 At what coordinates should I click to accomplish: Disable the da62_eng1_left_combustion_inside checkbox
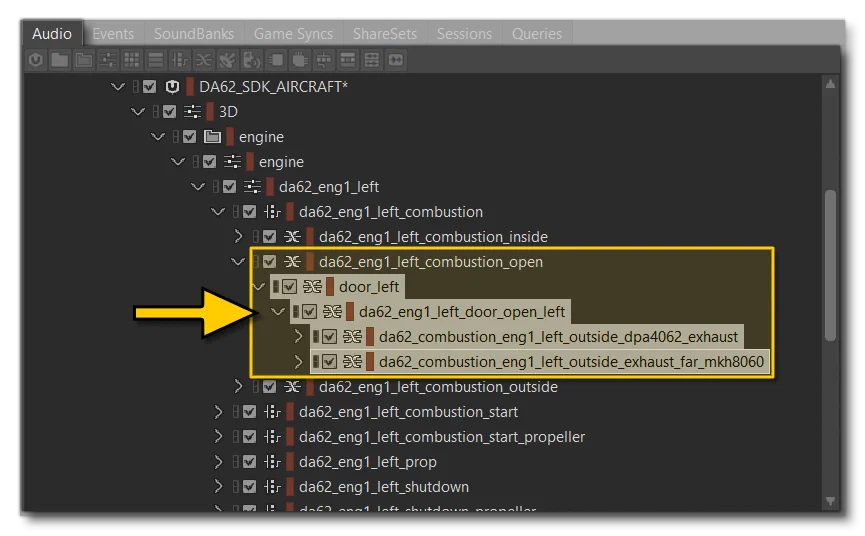click(x=269, y=237)
